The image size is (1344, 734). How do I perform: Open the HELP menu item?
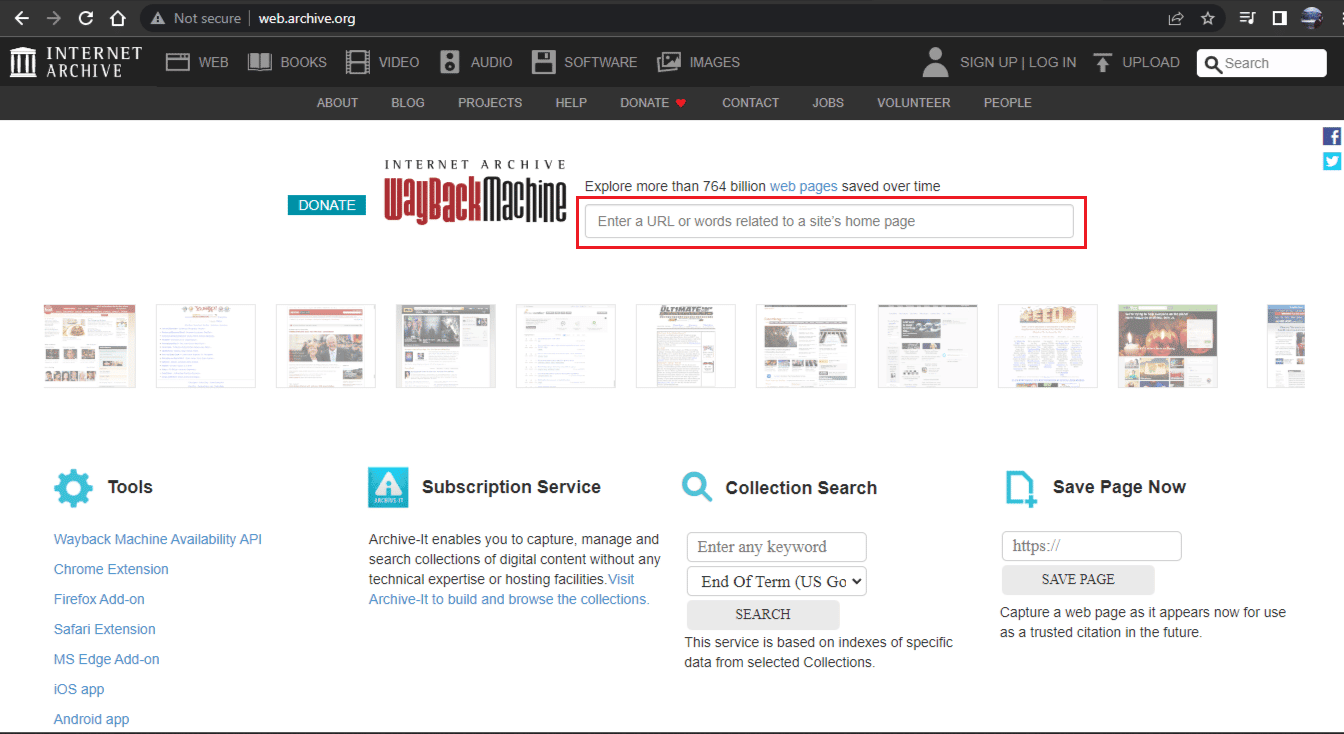coord(571,103)
